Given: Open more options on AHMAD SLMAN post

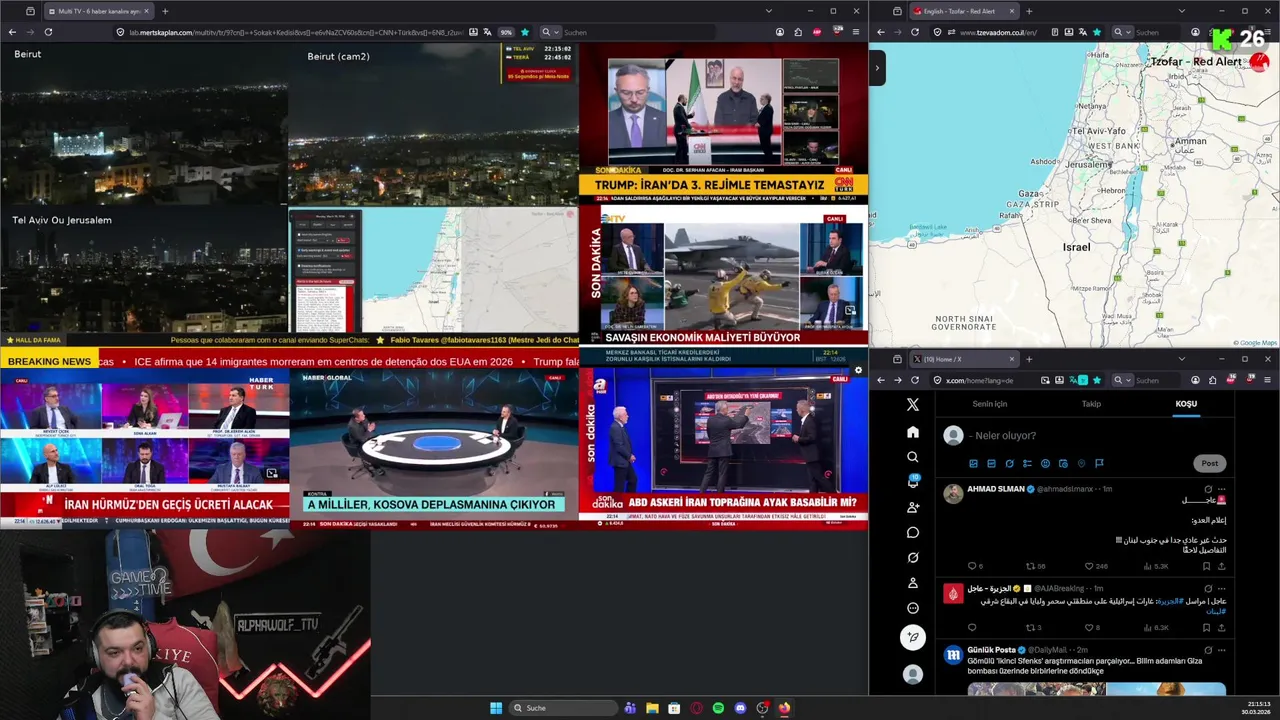Looking at the screenshot, I should pos(1221,489).
